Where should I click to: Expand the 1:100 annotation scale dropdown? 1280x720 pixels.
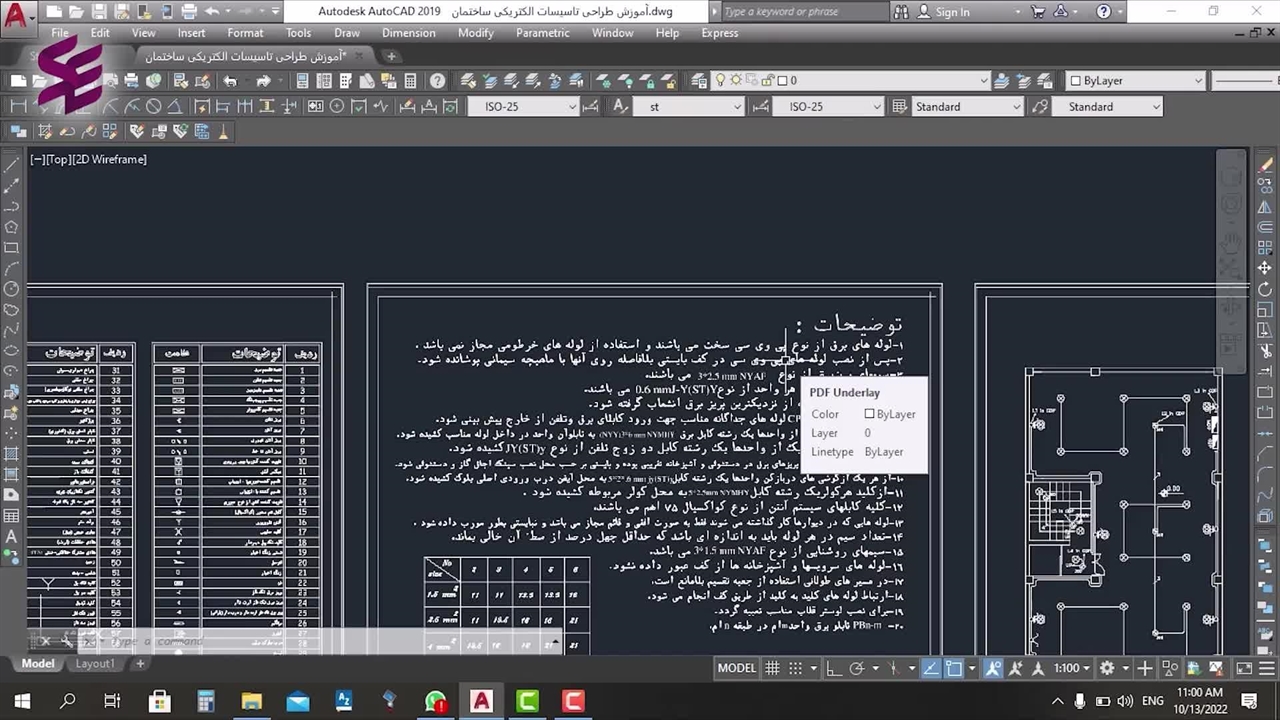pyautogui.click(x=1072, y=668)
